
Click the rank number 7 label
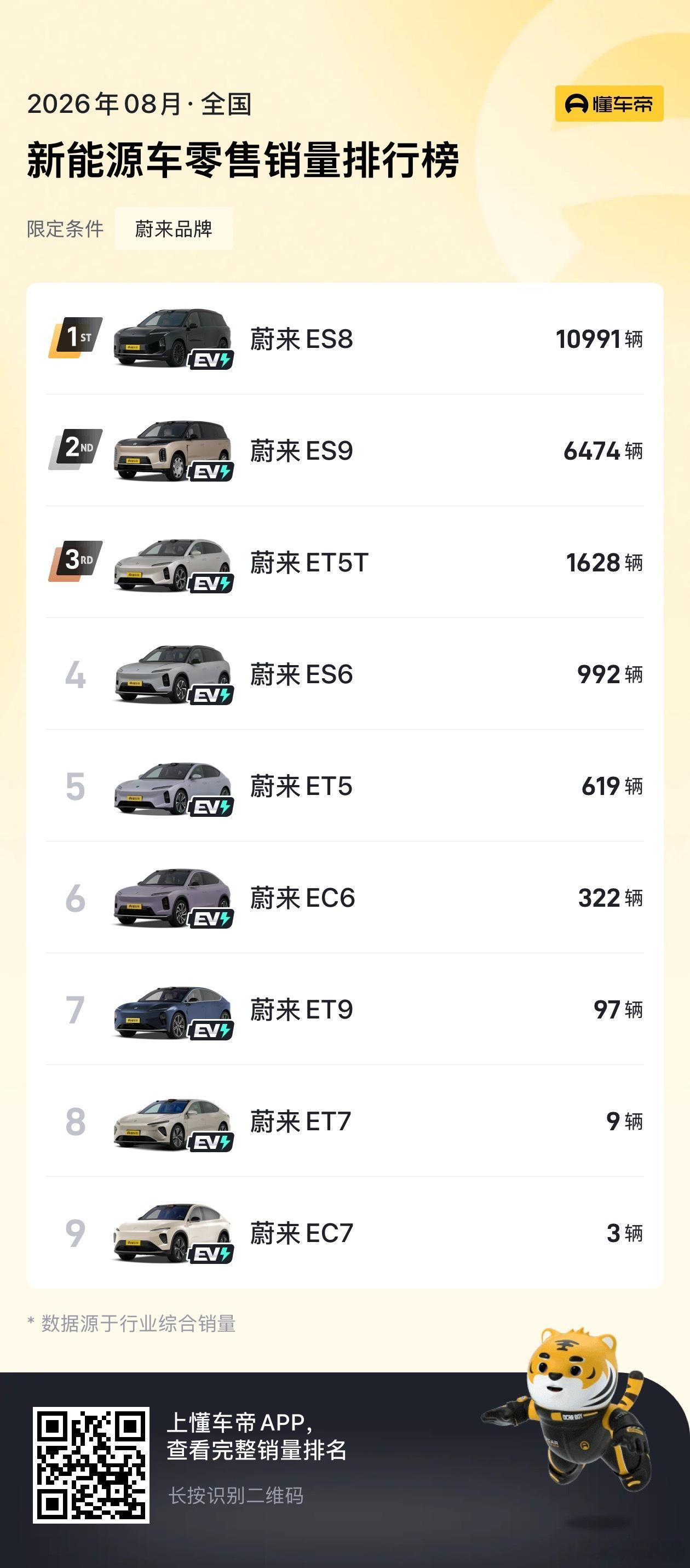[76, 1010]
